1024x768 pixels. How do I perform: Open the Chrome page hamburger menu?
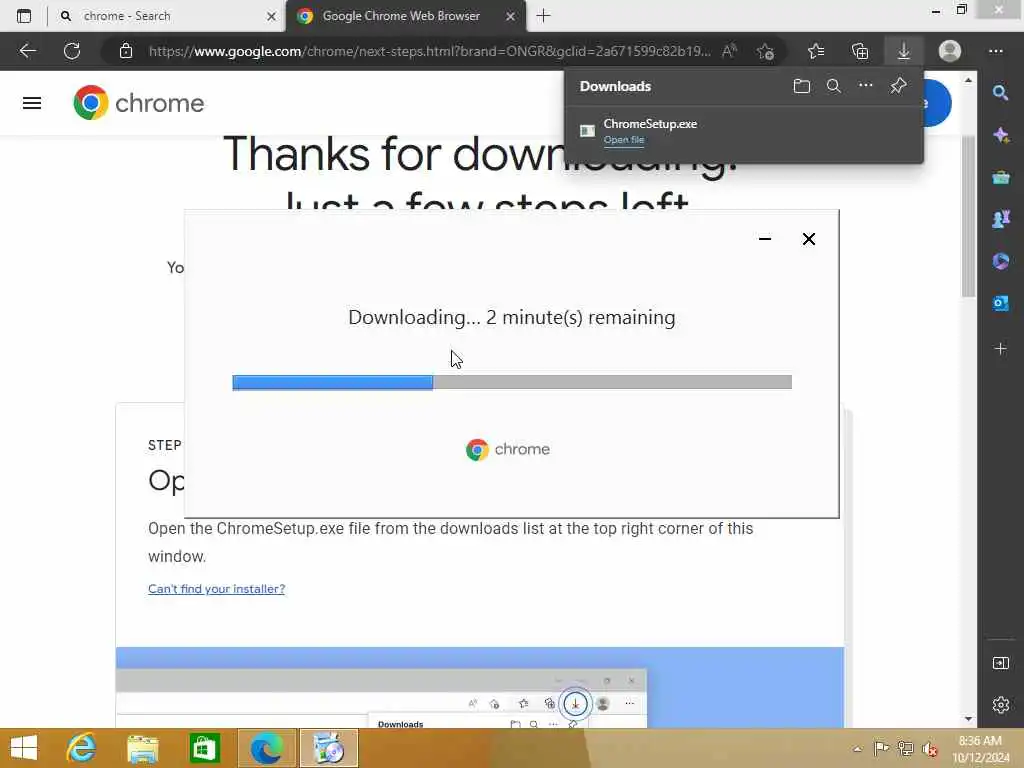tap(32, 103)
